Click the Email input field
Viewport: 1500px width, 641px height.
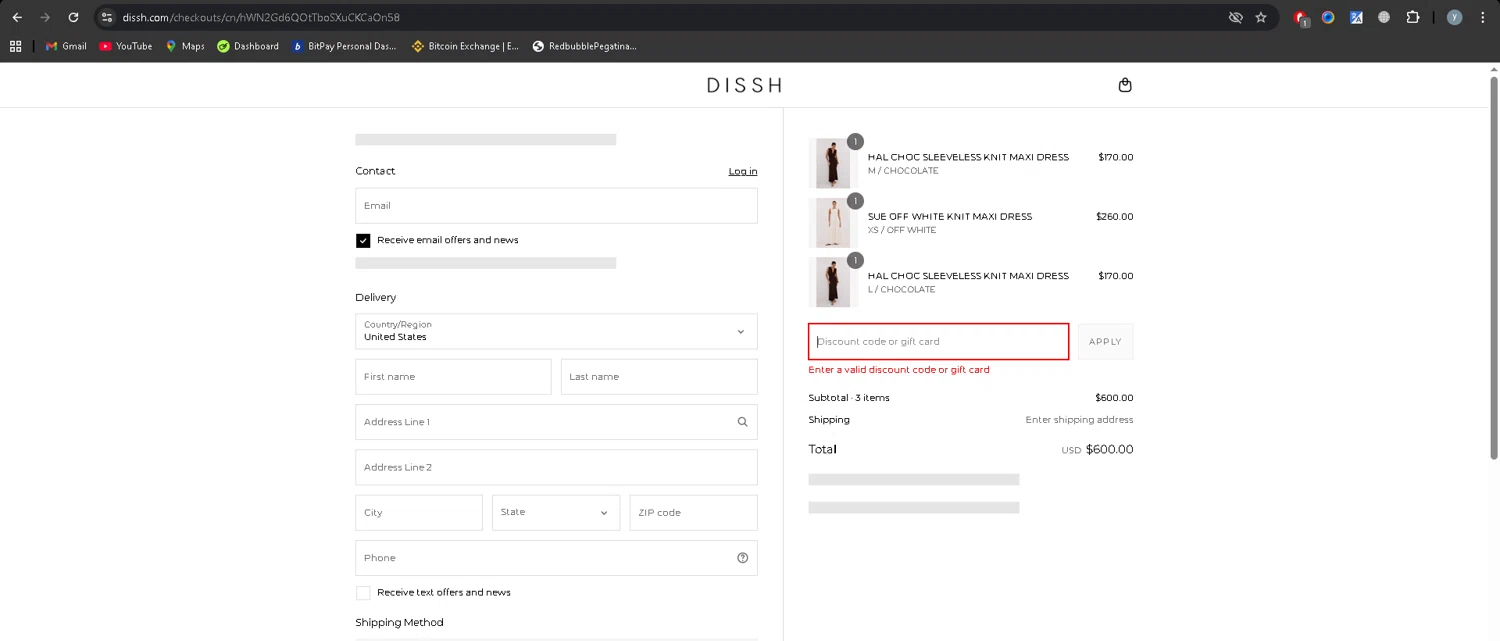556,205
